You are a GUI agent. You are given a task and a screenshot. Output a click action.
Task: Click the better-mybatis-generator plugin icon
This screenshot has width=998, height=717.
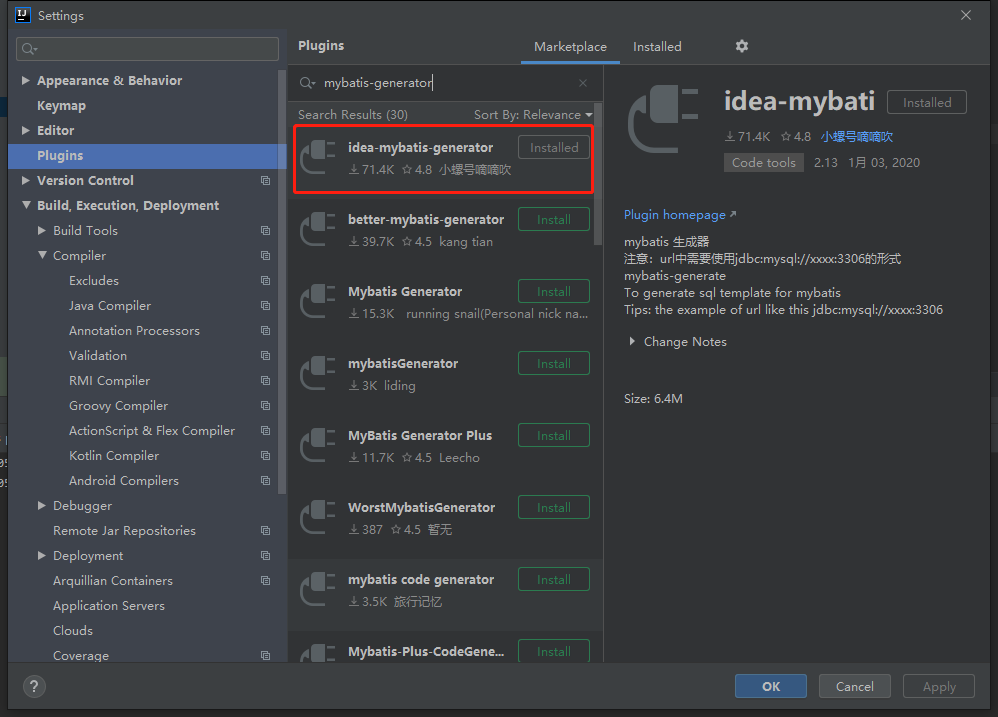point(319,230)
